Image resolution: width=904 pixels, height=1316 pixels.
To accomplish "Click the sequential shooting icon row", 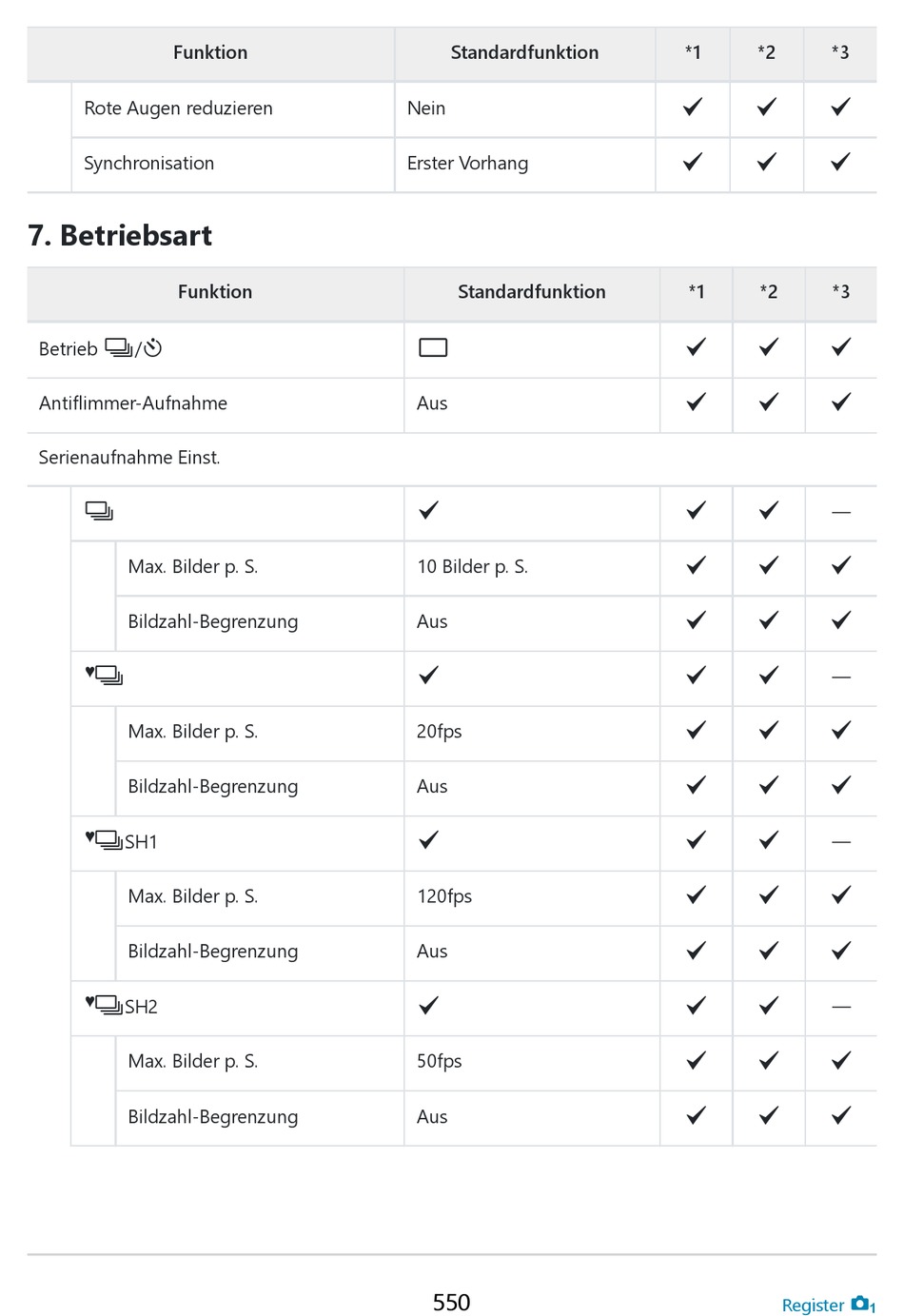I will [99, 512].
